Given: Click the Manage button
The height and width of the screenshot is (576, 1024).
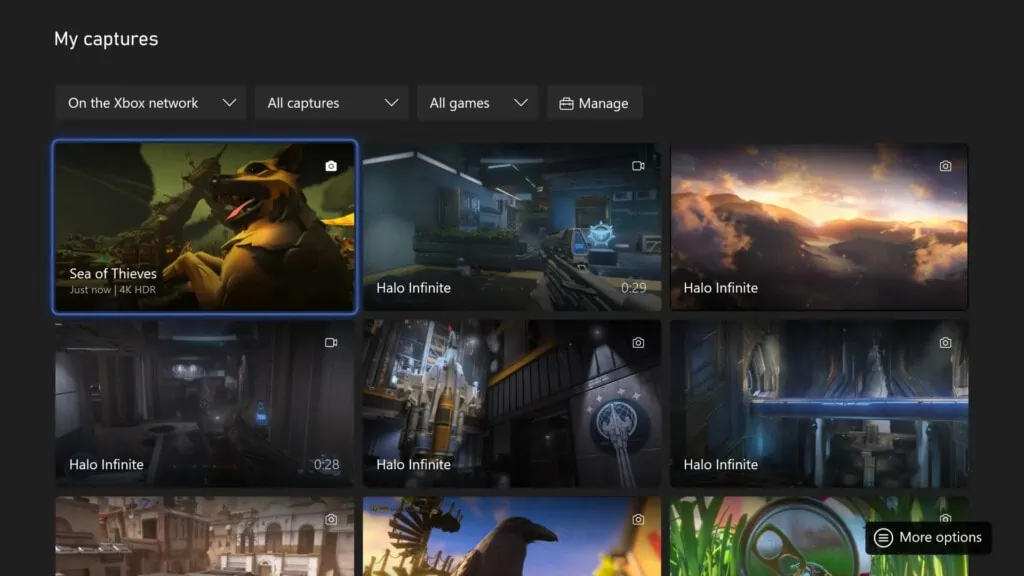Looking at the screenshot, I should [x=595, y=102].
